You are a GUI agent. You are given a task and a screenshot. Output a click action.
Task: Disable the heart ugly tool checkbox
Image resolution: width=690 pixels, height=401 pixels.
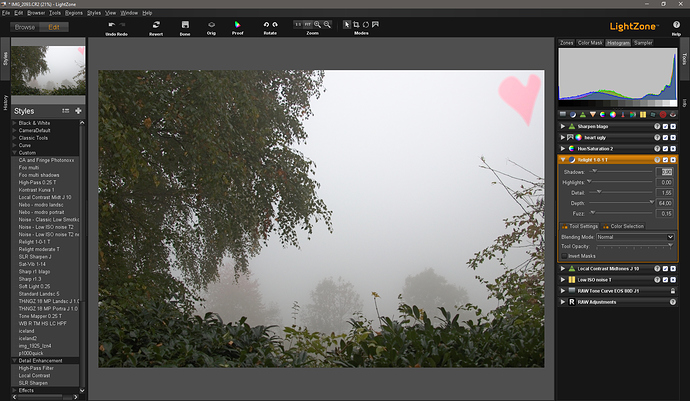click(665, 137)
